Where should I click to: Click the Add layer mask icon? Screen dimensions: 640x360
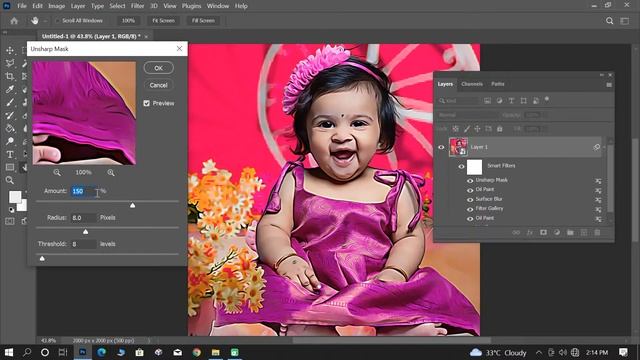(x=543, y=233)
